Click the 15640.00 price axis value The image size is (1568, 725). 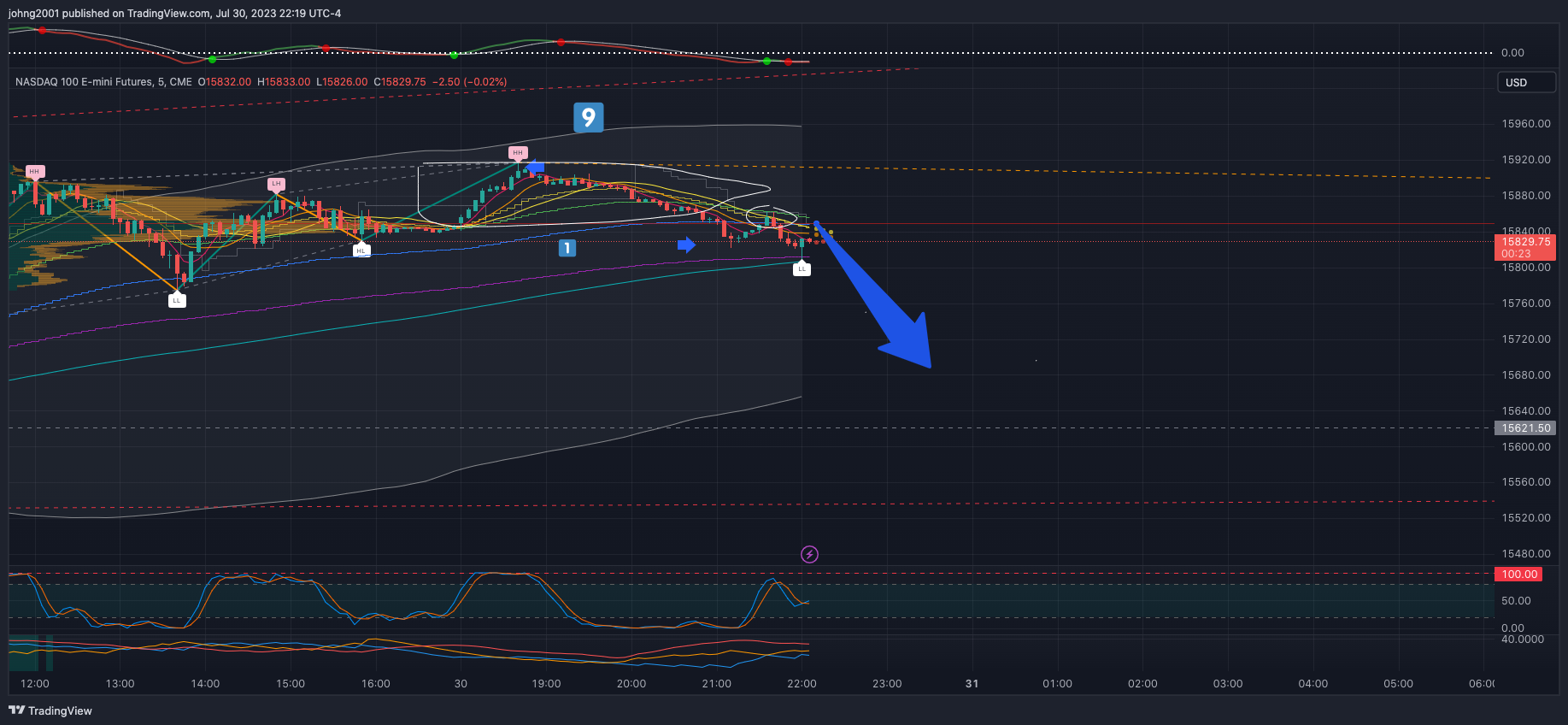pyautogui.click(x=1526, y=411)
